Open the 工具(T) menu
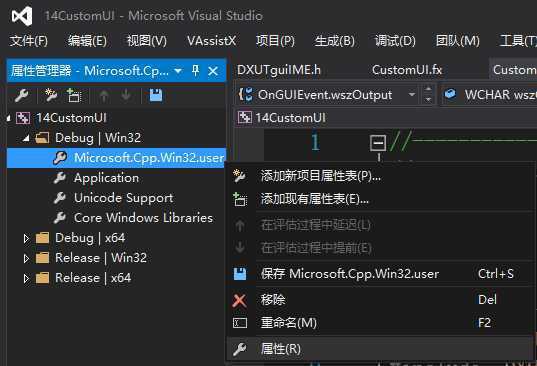This screenshot has height=366, width=537. pos(518,41)
